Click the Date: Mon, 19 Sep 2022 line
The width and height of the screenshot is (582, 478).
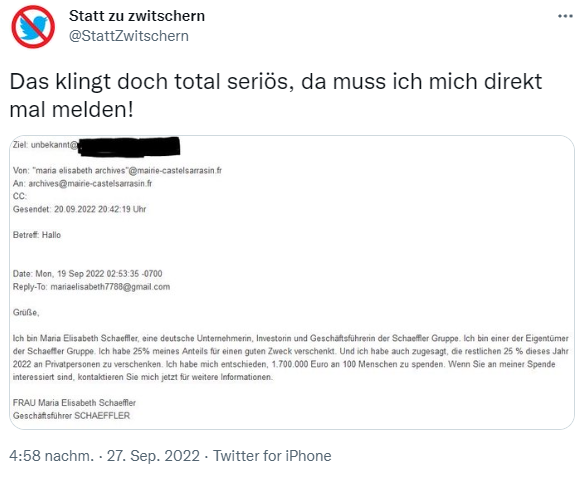point(88,274)
